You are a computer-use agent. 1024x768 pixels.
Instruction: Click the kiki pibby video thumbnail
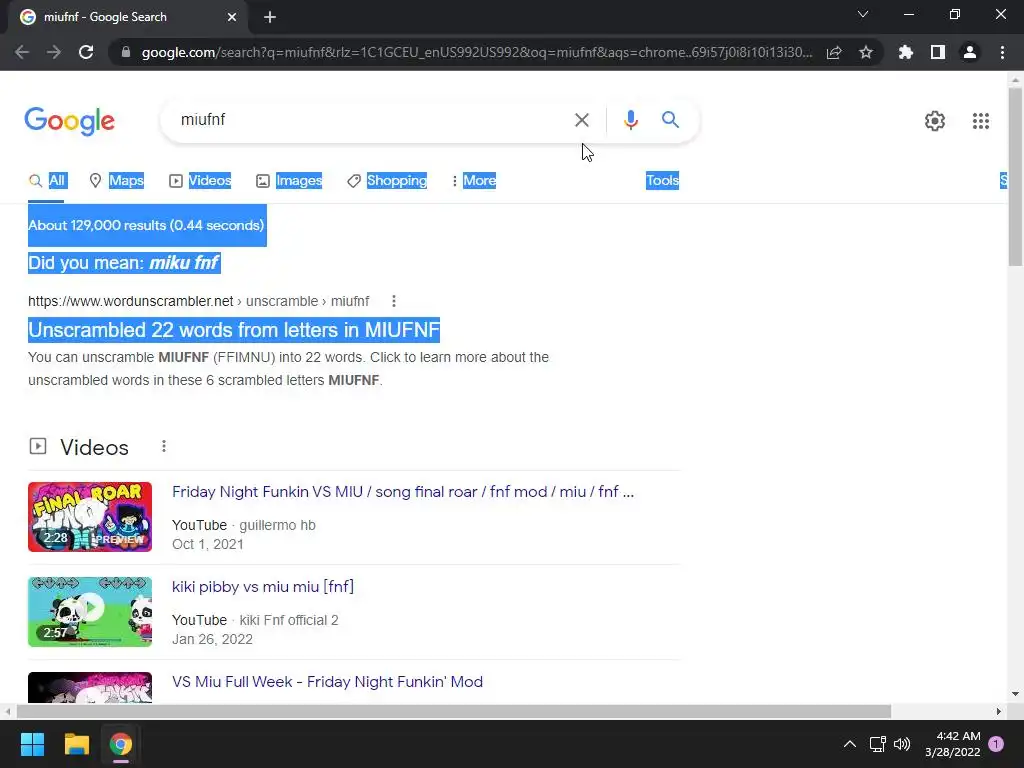click(x=90, y=612)
